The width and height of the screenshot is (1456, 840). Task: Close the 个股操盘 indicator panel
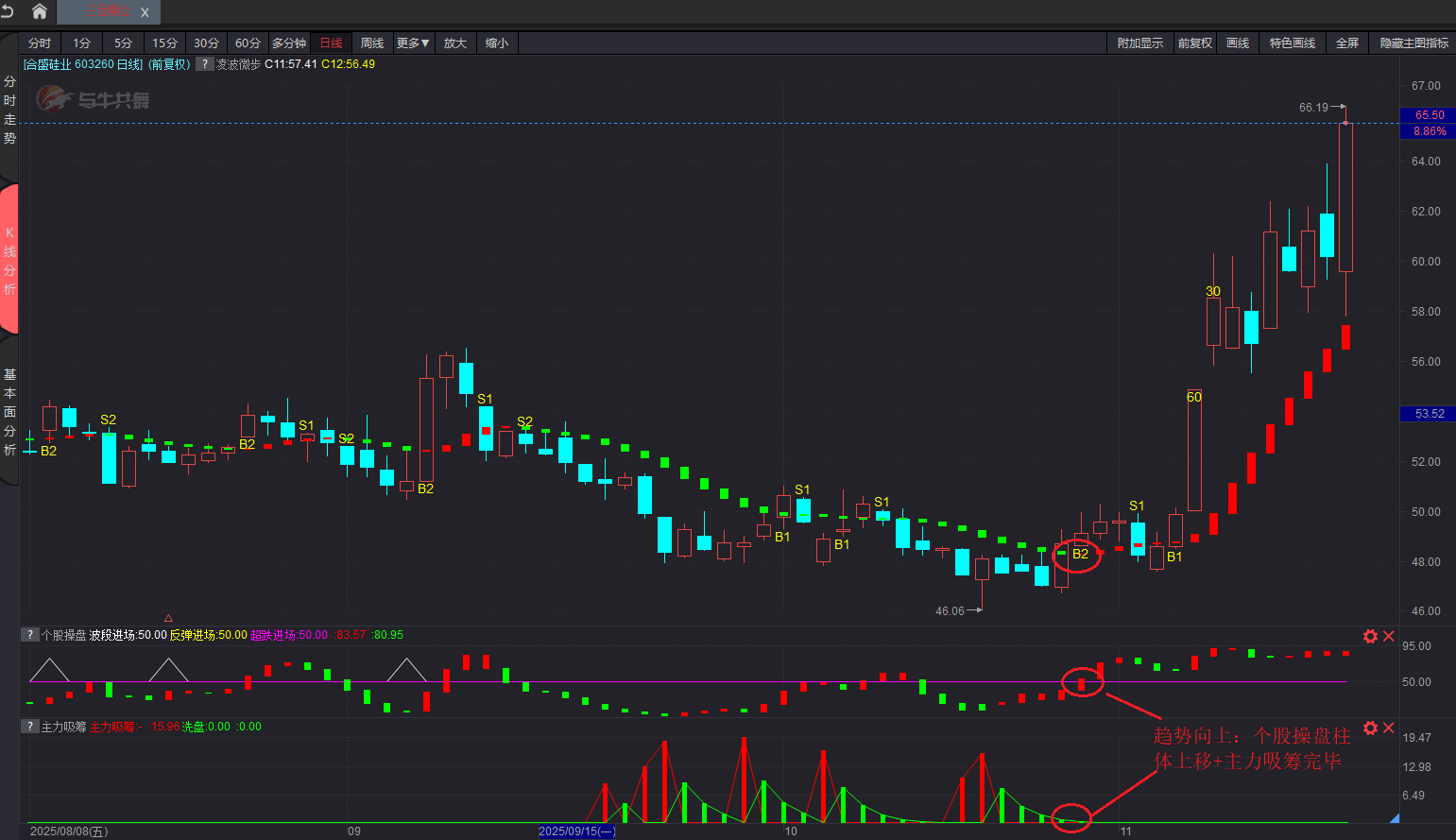tap(1389, 637)
